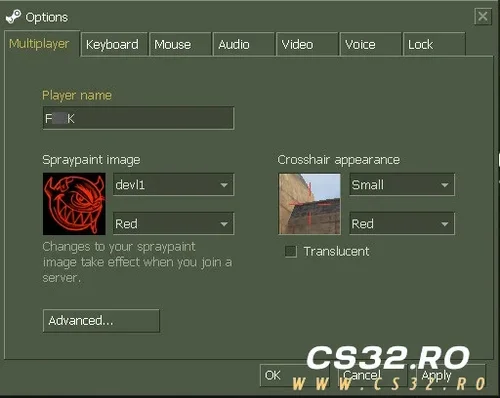Image resolution: width=500 pixels, height=398 pixels.
Task: Open the spraypaint color dropdown set to Red
Action: point(173,223)
